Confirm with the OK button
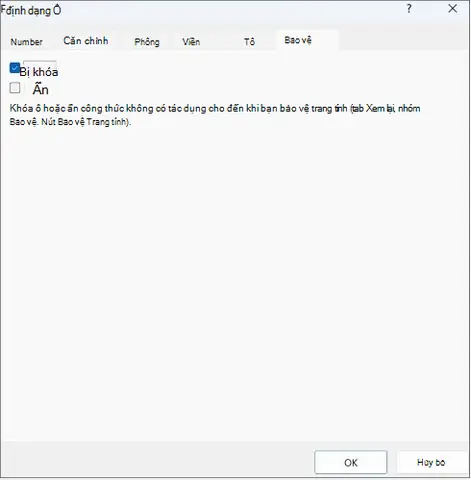 pos(351,462)
